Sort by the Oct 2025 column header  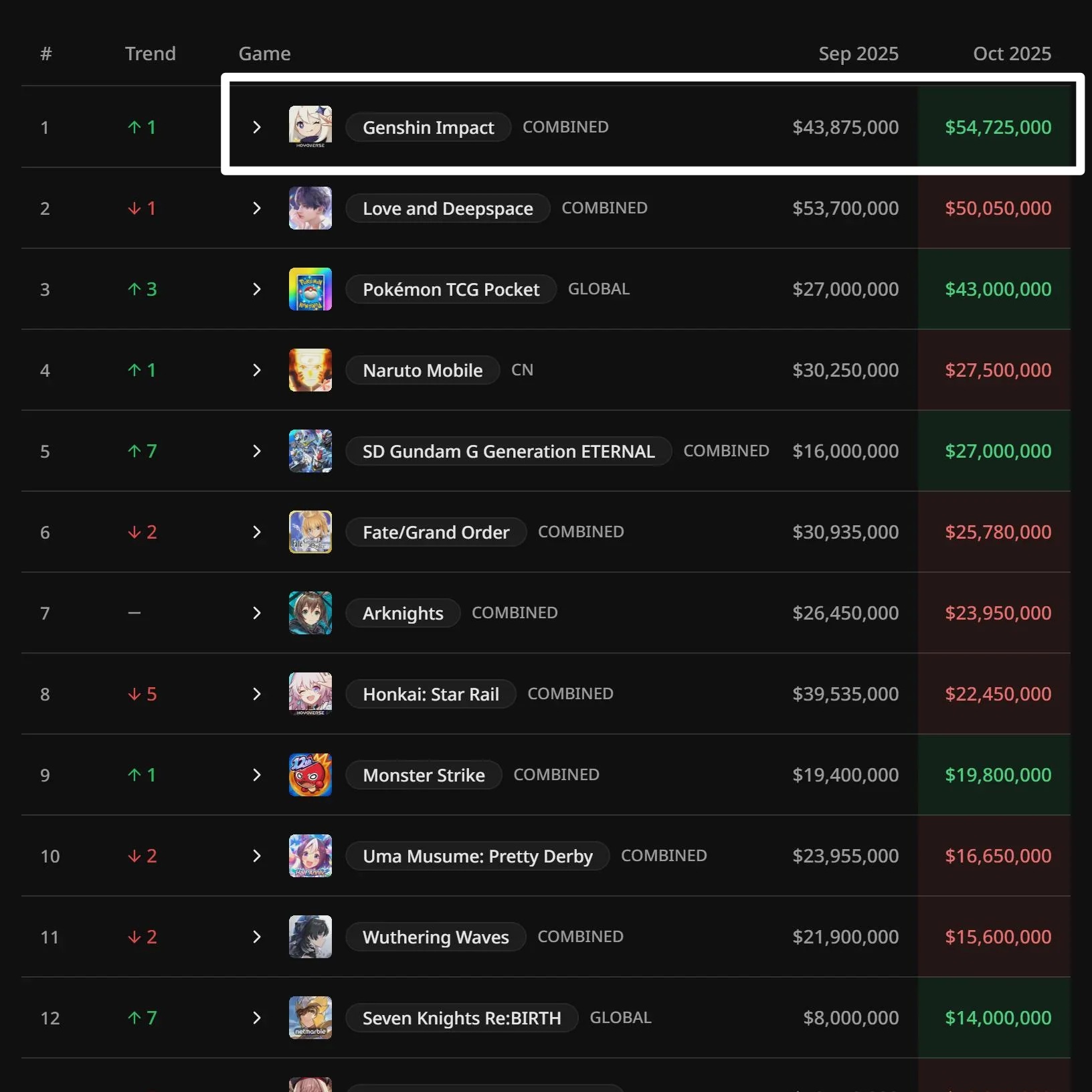point(1012,54)
